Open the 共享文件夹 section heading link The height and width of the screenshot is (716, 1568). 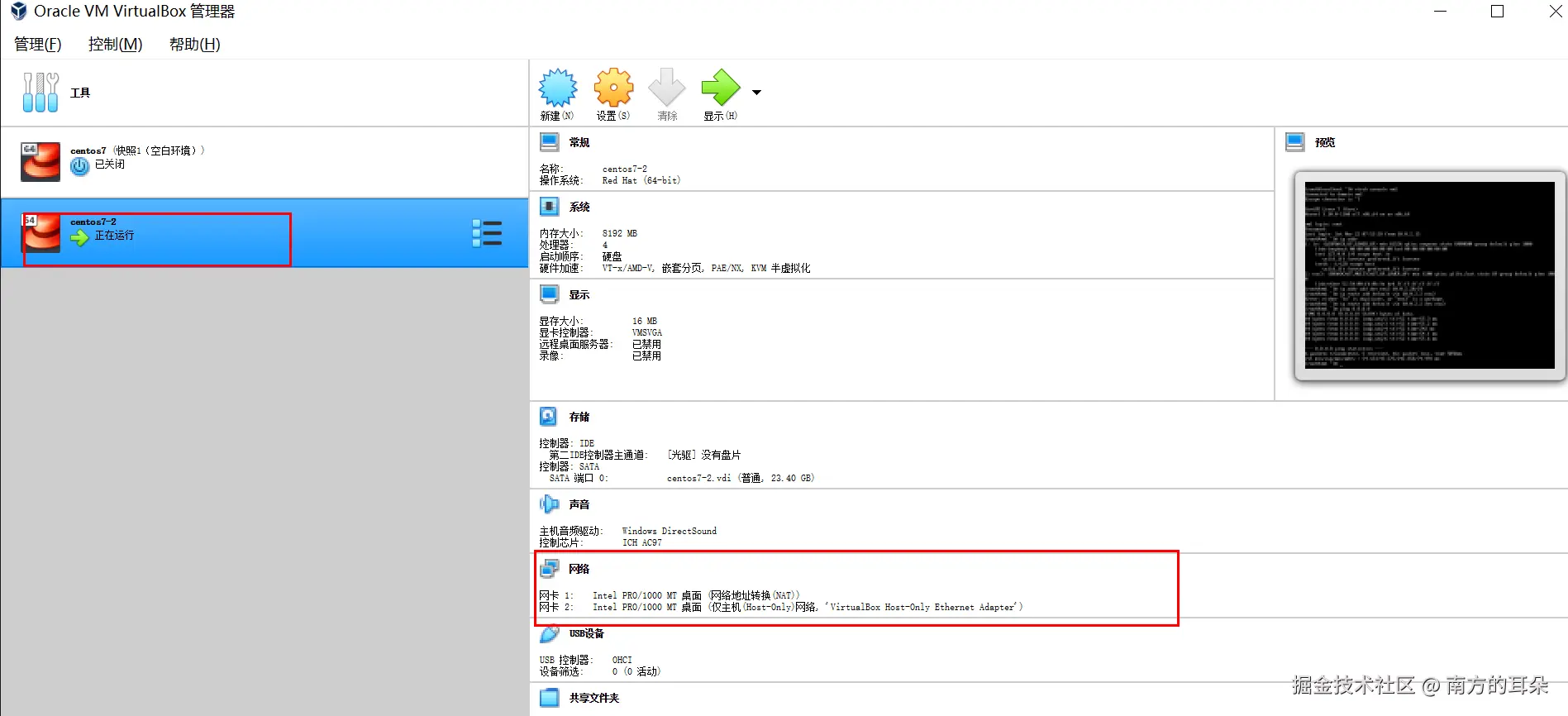click(594, 698)
